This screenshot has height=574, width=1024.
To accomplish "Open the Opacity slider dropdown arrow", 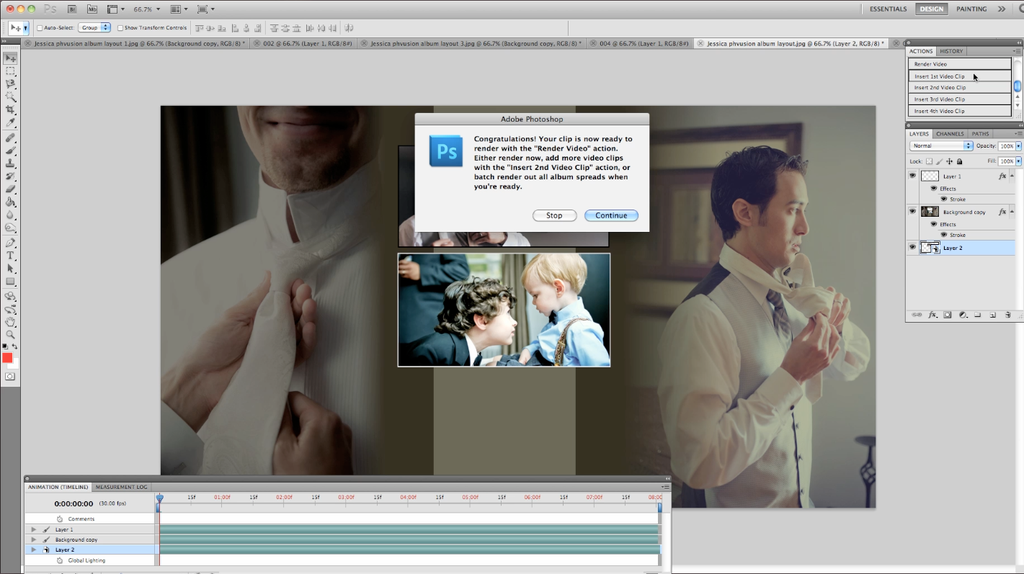I will 1018,146.
